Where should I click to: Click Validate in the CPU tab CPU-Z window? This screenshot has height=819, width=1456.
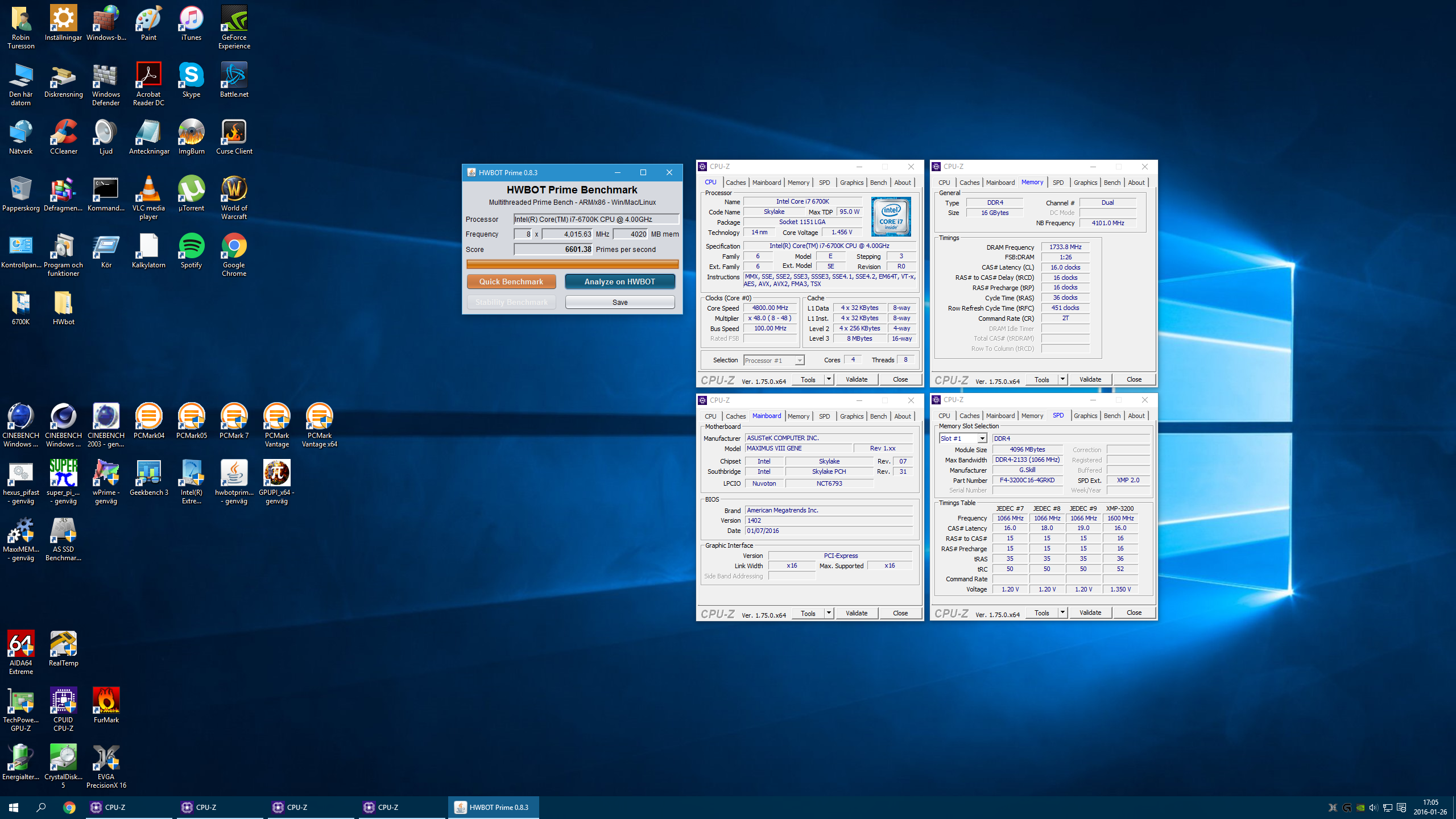pos(857,379)
